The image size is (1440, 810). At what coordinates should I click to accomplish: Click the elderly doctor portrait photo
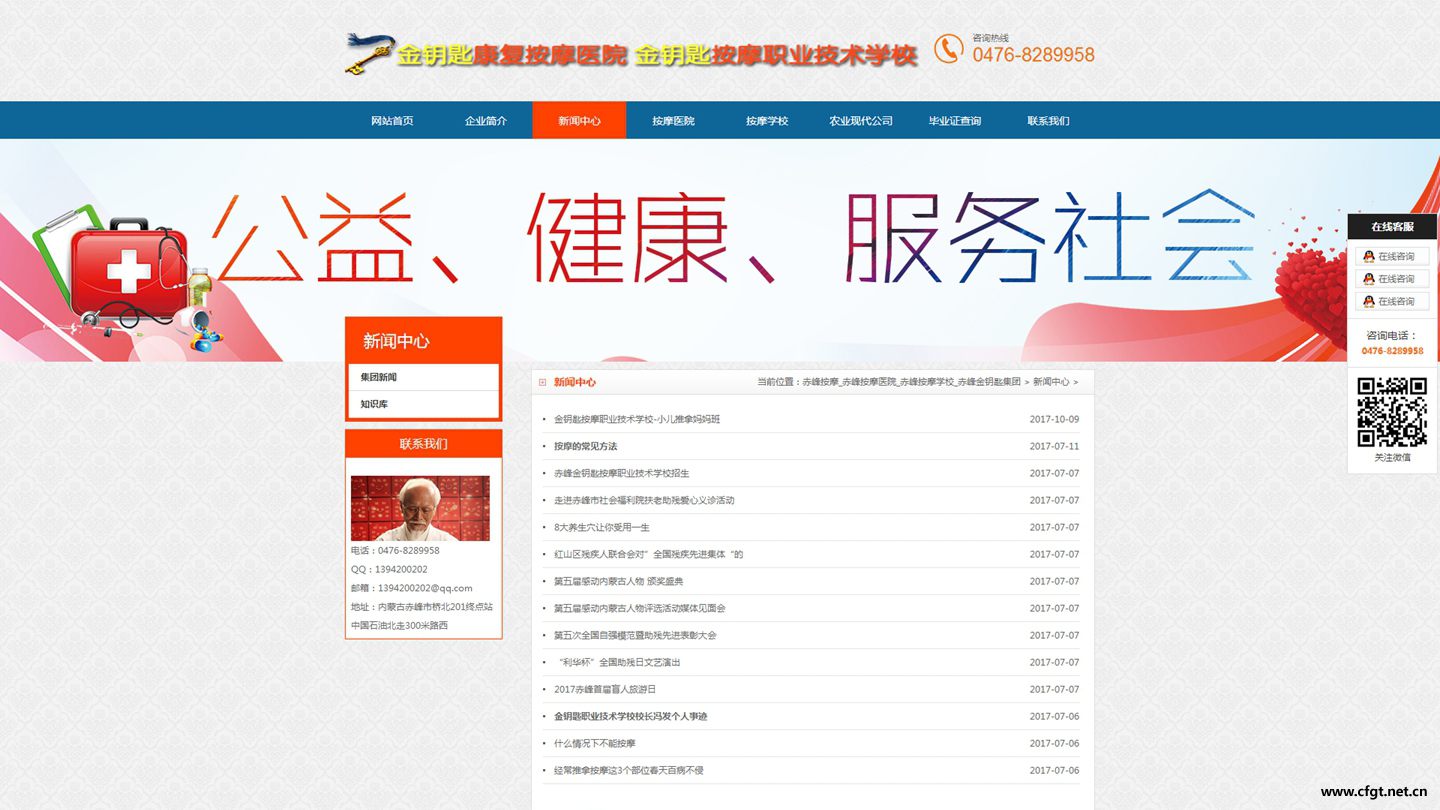click(x=420, y=508)
